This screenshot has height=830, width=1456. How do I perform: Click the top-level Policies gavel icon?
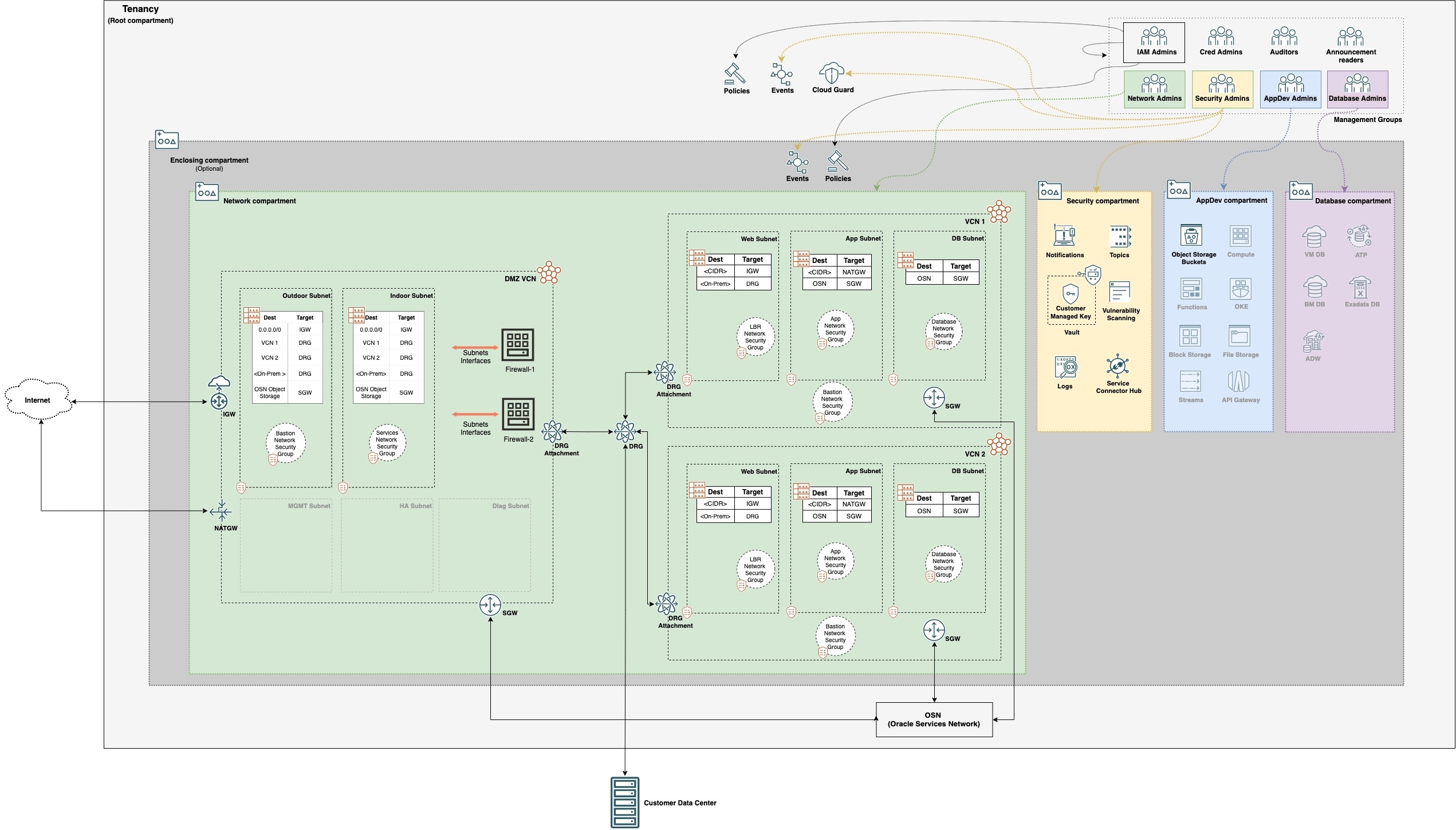pyautogui.click(x=735, y=74)
